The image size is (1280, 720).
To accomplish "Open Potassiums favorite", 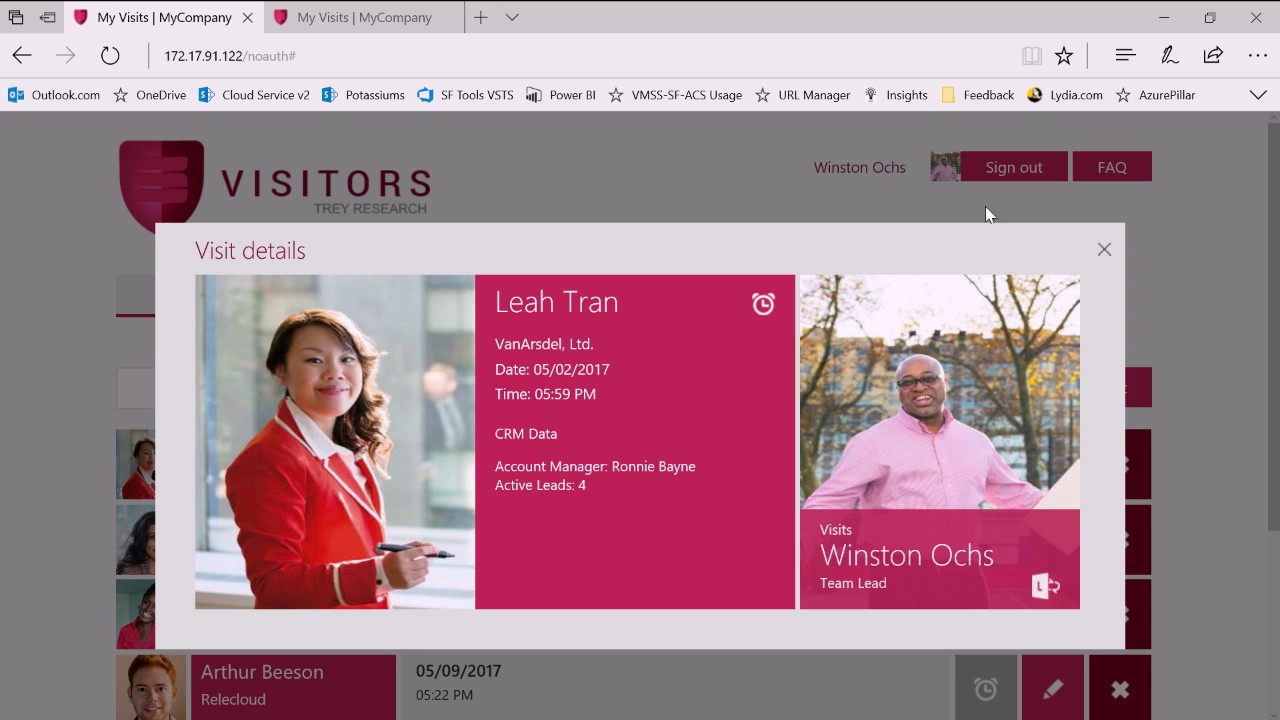I will (x=363, y=95).
